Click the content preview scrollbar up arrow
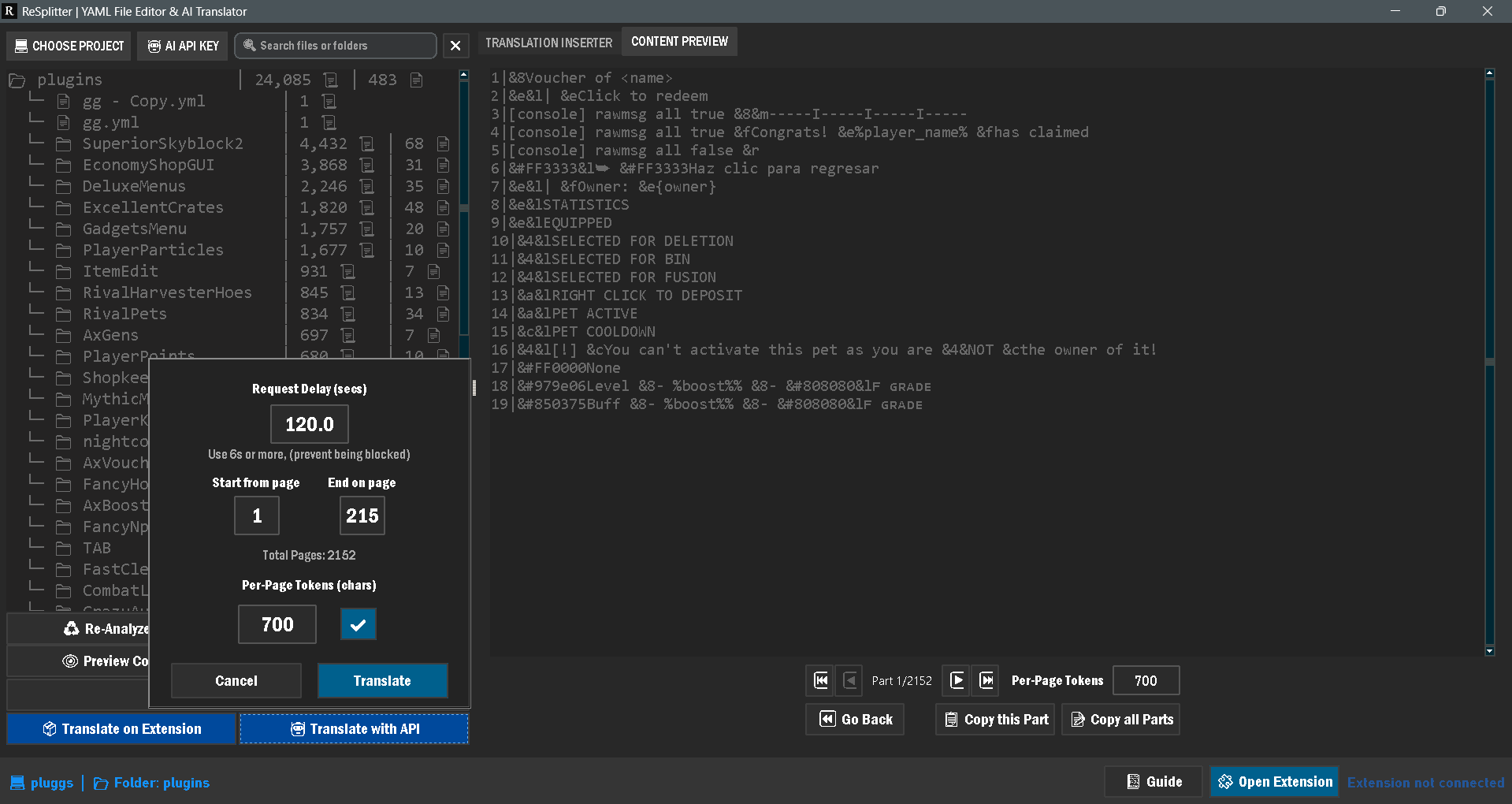 click(x=1489, y=73)
